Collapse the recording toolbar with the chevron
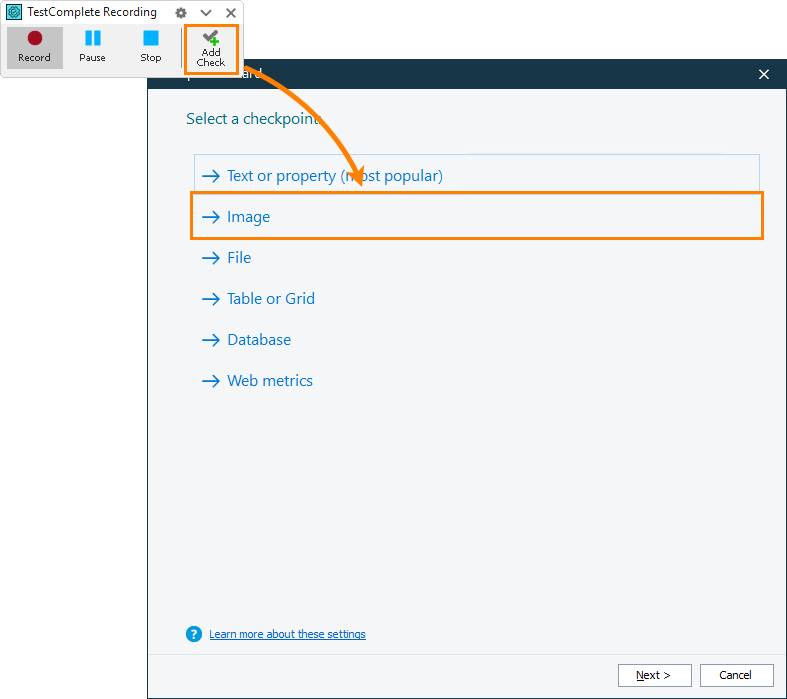Viewport: 787px width, 699px height. [206, 13]
